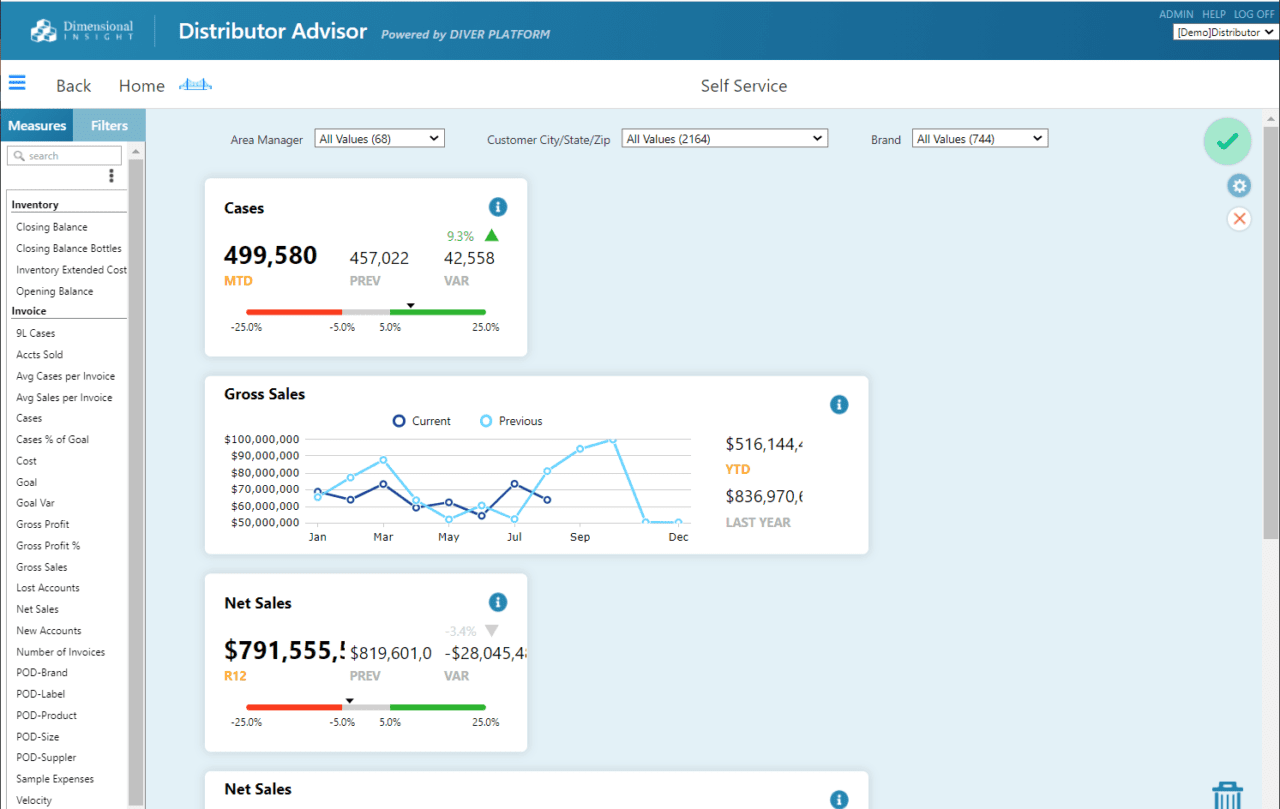Select the Previous series radio button
This screenshot has width=1280, height=809.
[486, 421]
